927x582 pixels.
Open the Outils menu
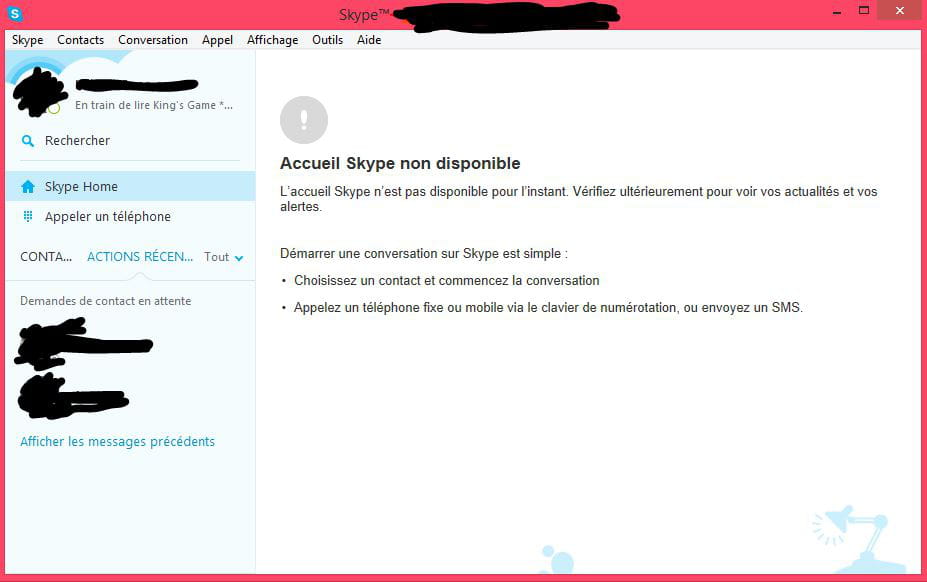pos(328,40)
